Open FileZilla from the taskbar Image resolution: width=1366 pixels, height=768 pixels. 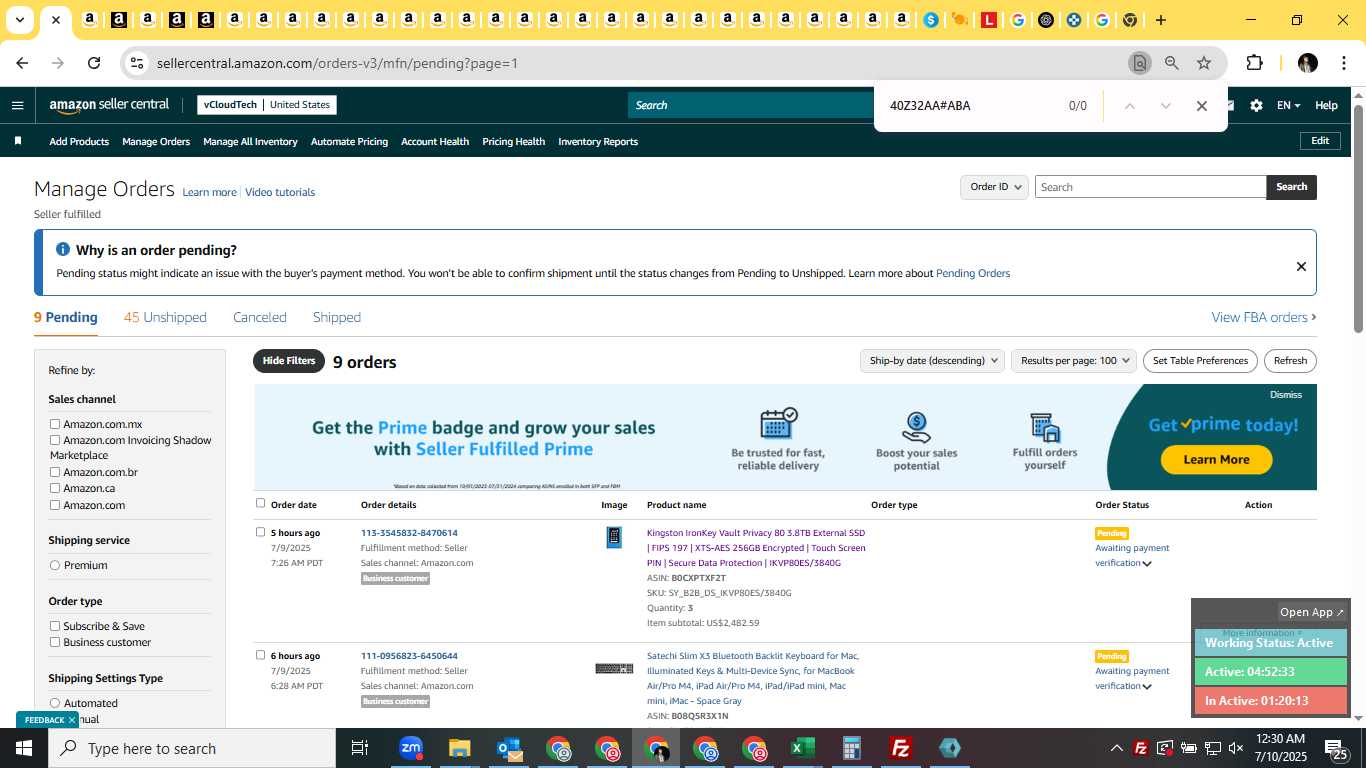tap(901, 748)
